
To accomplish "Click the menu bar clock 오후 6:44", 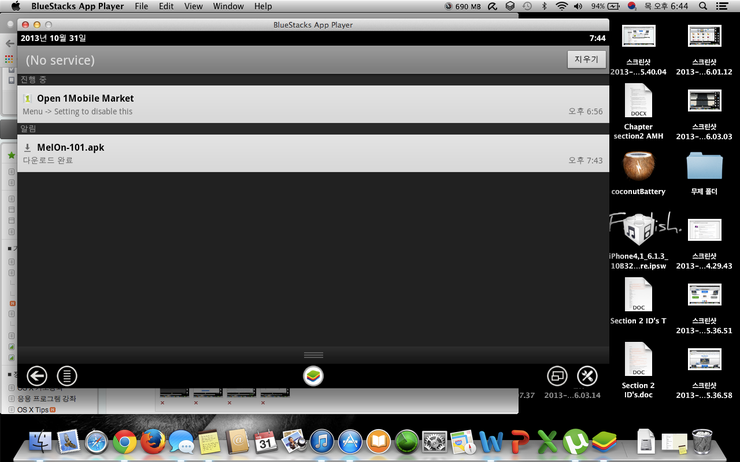I will pos(666,6).
